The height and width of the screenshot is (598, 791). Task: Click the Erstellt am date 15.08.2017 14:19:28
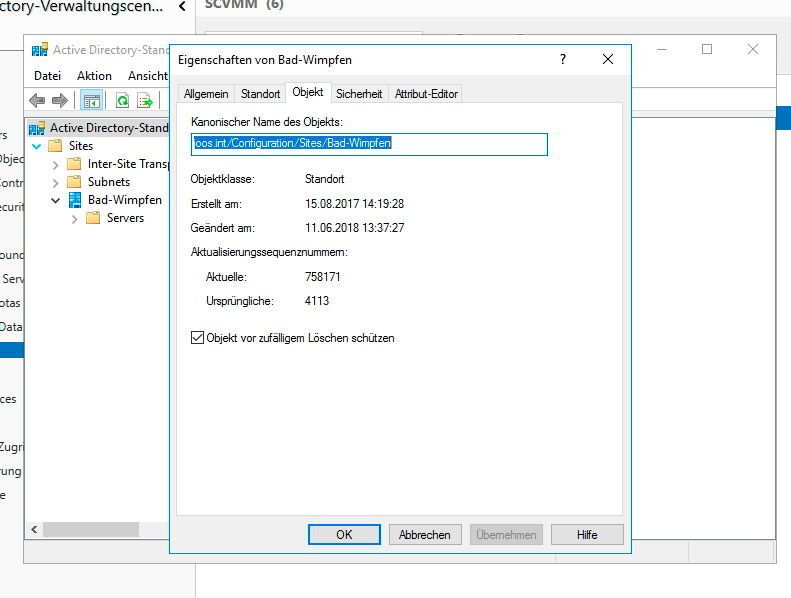[354, 204]
